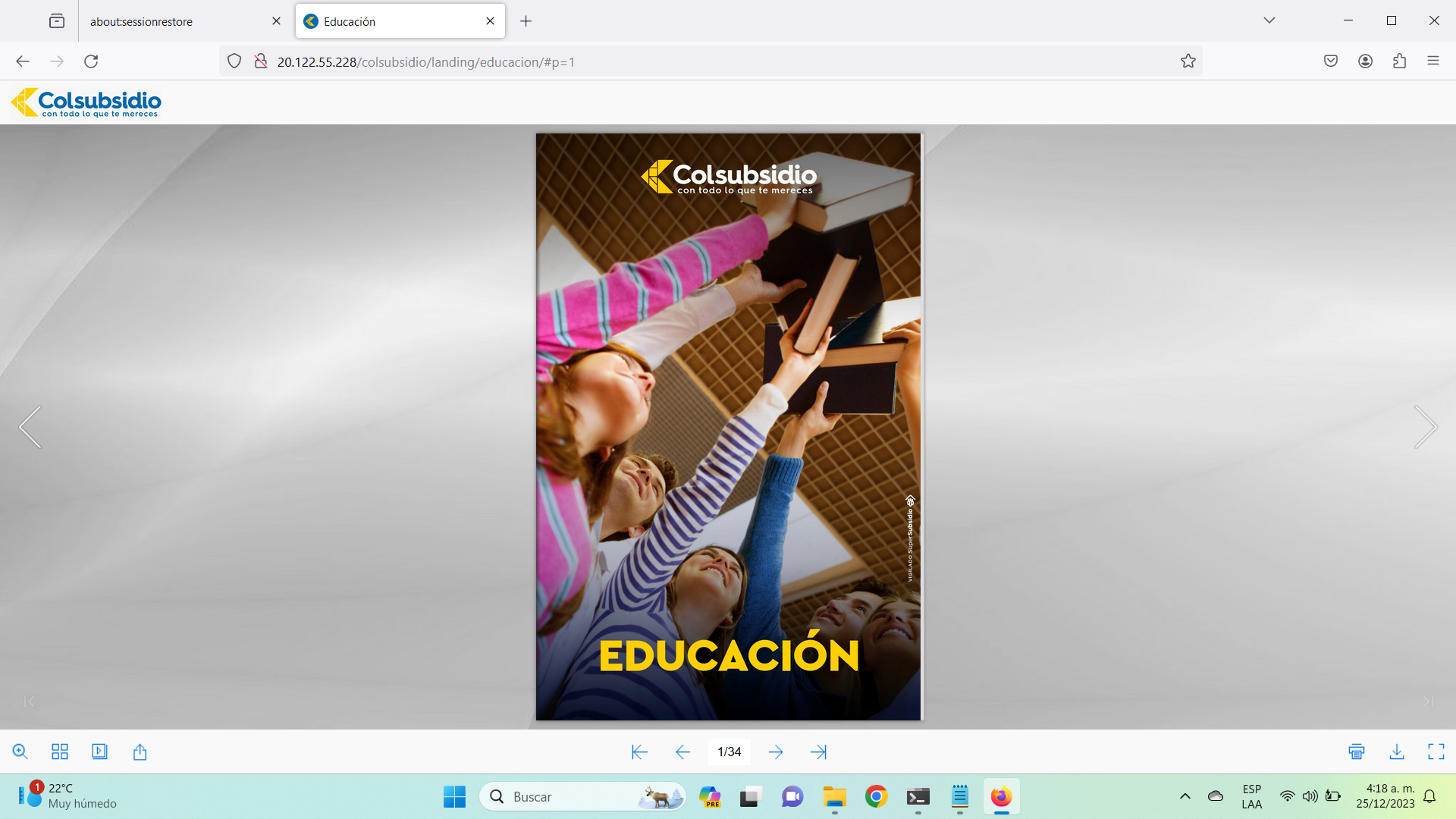1456x819 pixels.
Task: Open the thumbnails grid view
Action: (60, 752)
